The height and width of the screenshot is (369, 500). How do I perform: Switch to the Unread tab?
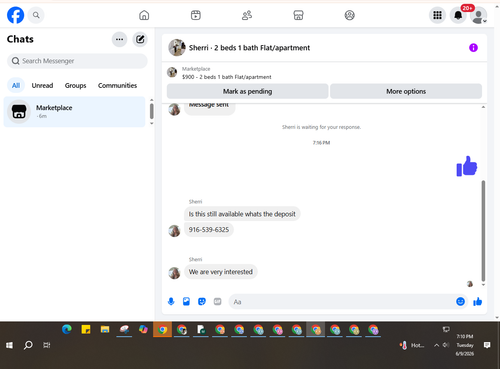(x=42, y=85)
